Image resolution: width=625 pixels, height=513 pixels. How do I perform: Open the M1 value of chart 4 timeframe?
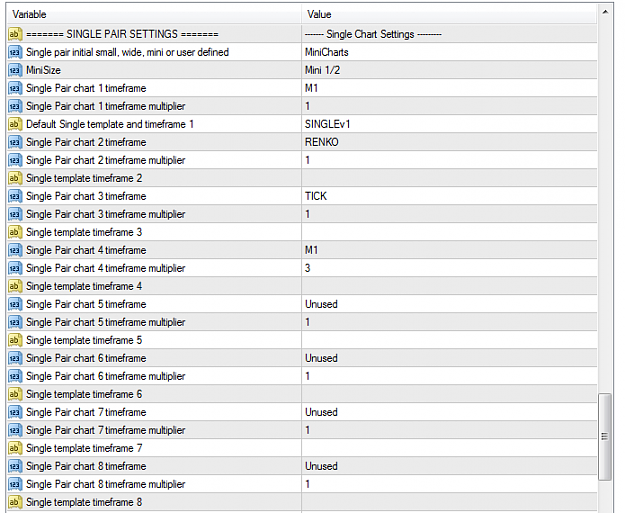tap(449, 250)
